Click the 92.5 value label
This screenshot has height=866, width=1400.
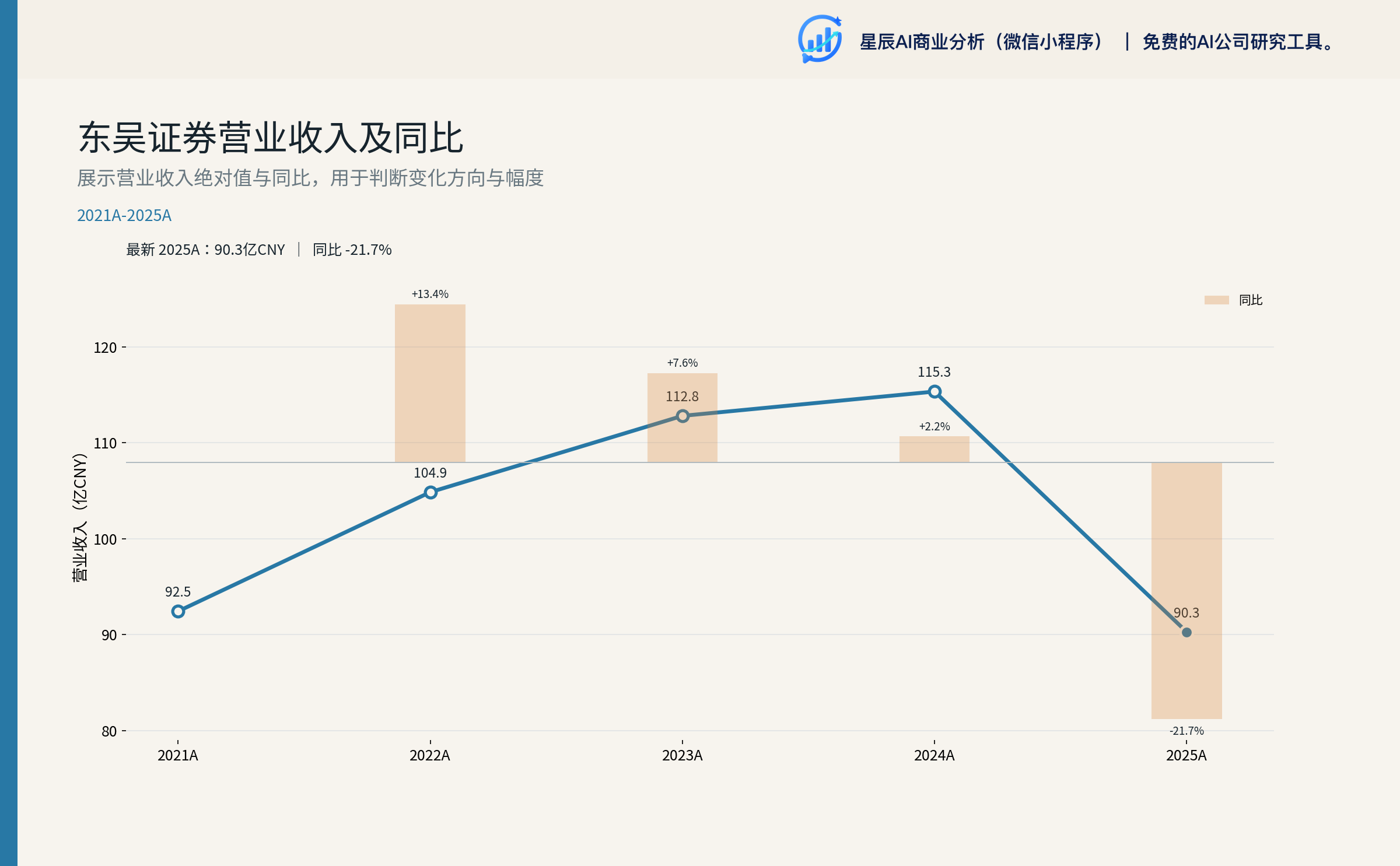(x=178, y=592)
